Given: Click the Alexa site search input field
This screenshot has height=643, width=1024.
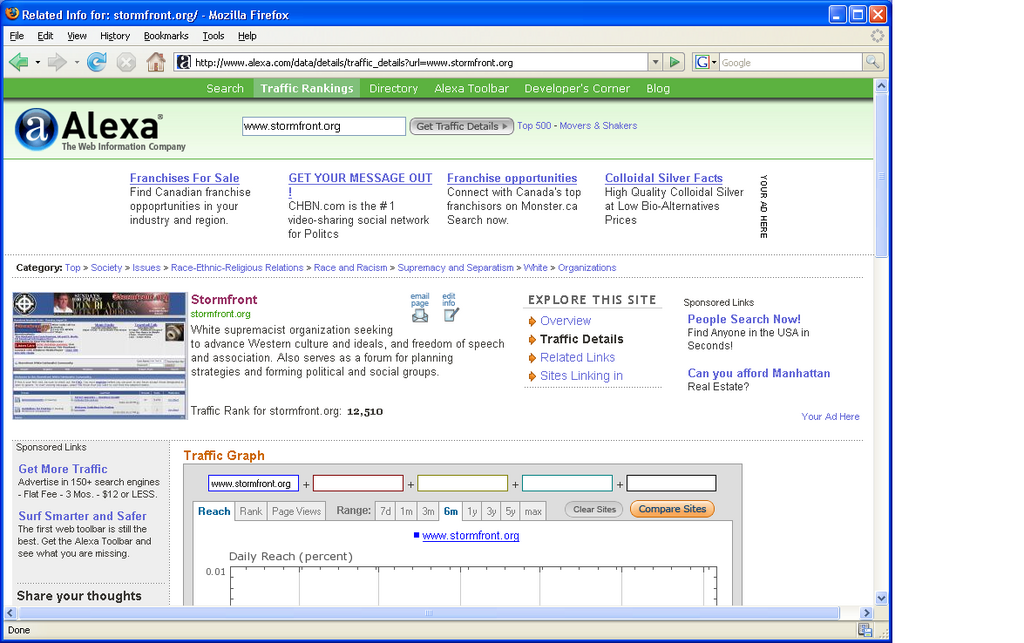Looking at the screenshot, I should (x=324, y=126).
